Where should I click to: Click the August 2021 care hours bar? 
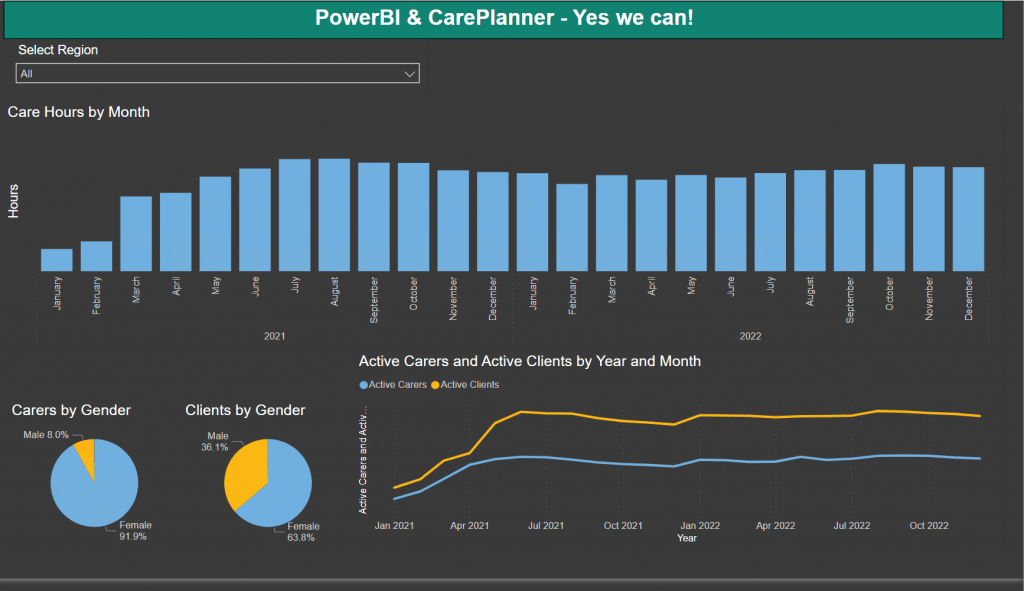tap(334, 215)
